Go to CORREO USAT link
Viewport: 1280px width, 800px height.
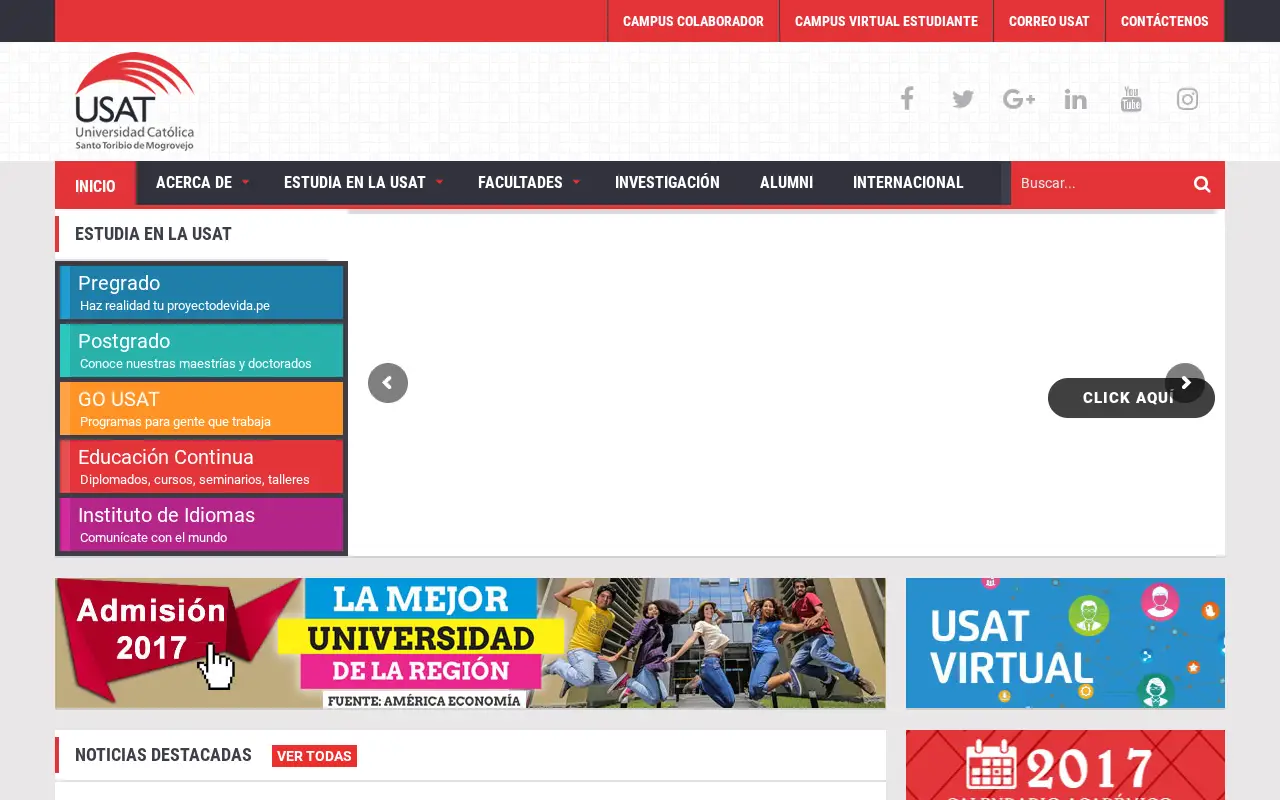[x=1049, y=21]
